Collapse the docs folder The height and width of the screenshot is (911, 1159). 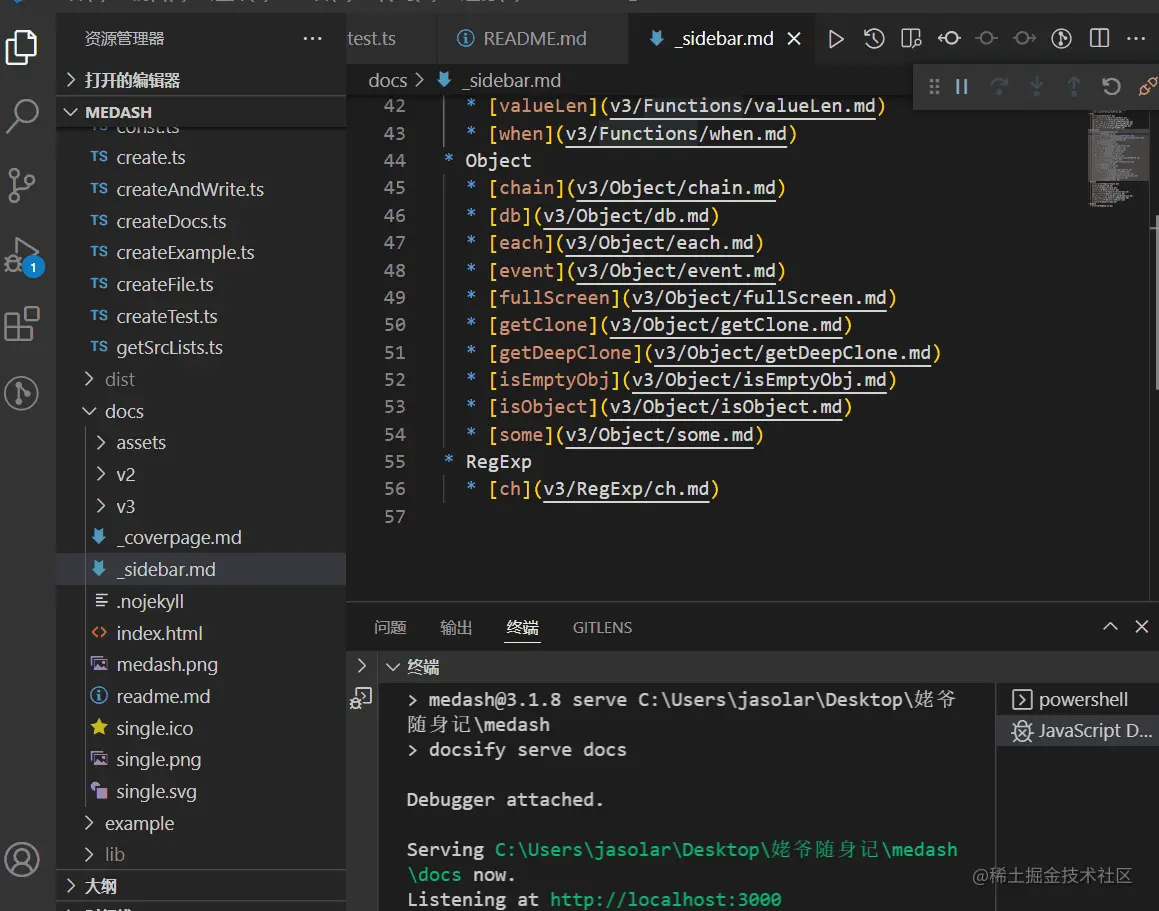click(124, 411)
